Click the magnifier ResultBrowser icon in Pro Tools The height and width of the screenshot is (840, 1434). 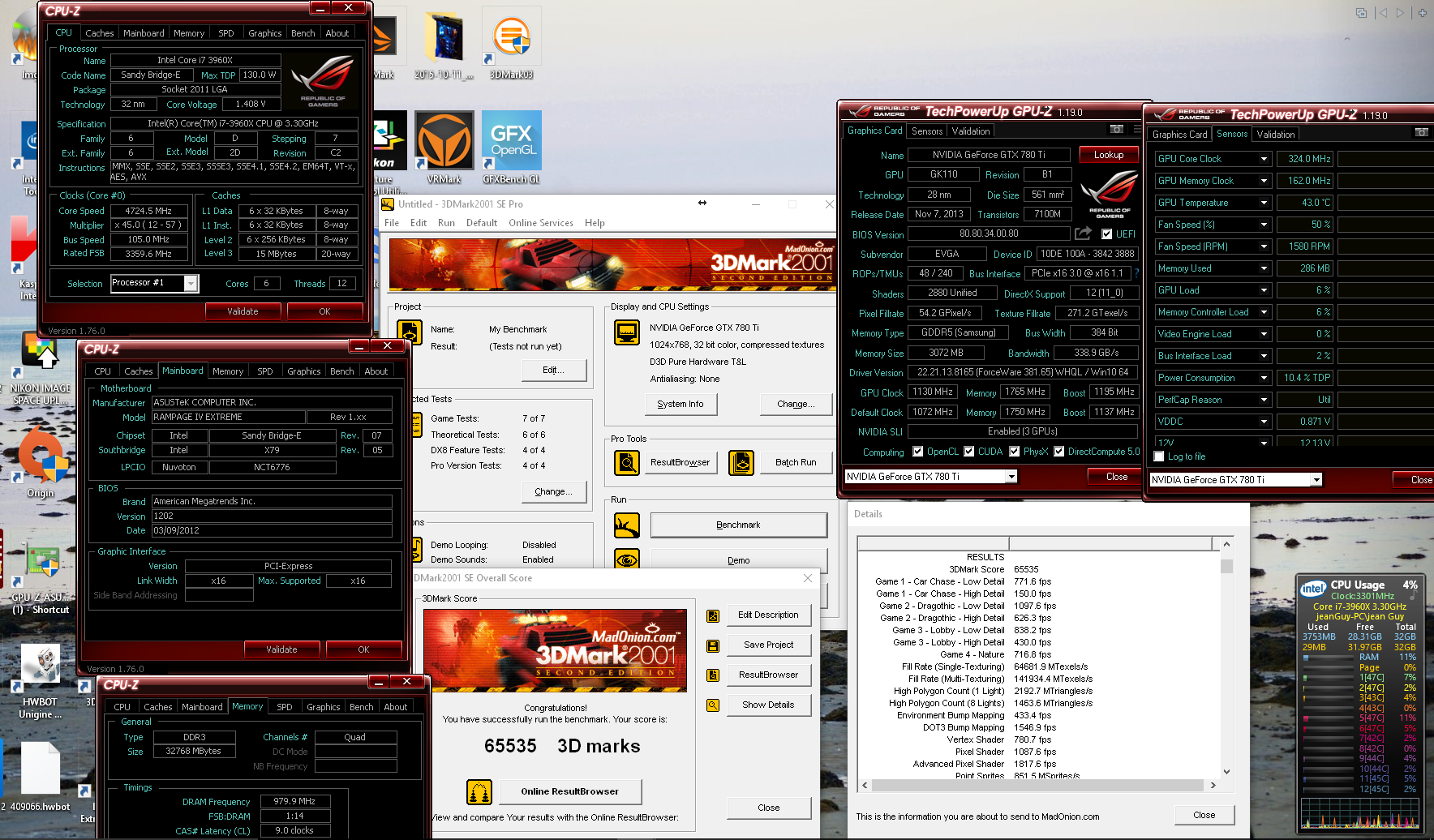pos(627,462)
